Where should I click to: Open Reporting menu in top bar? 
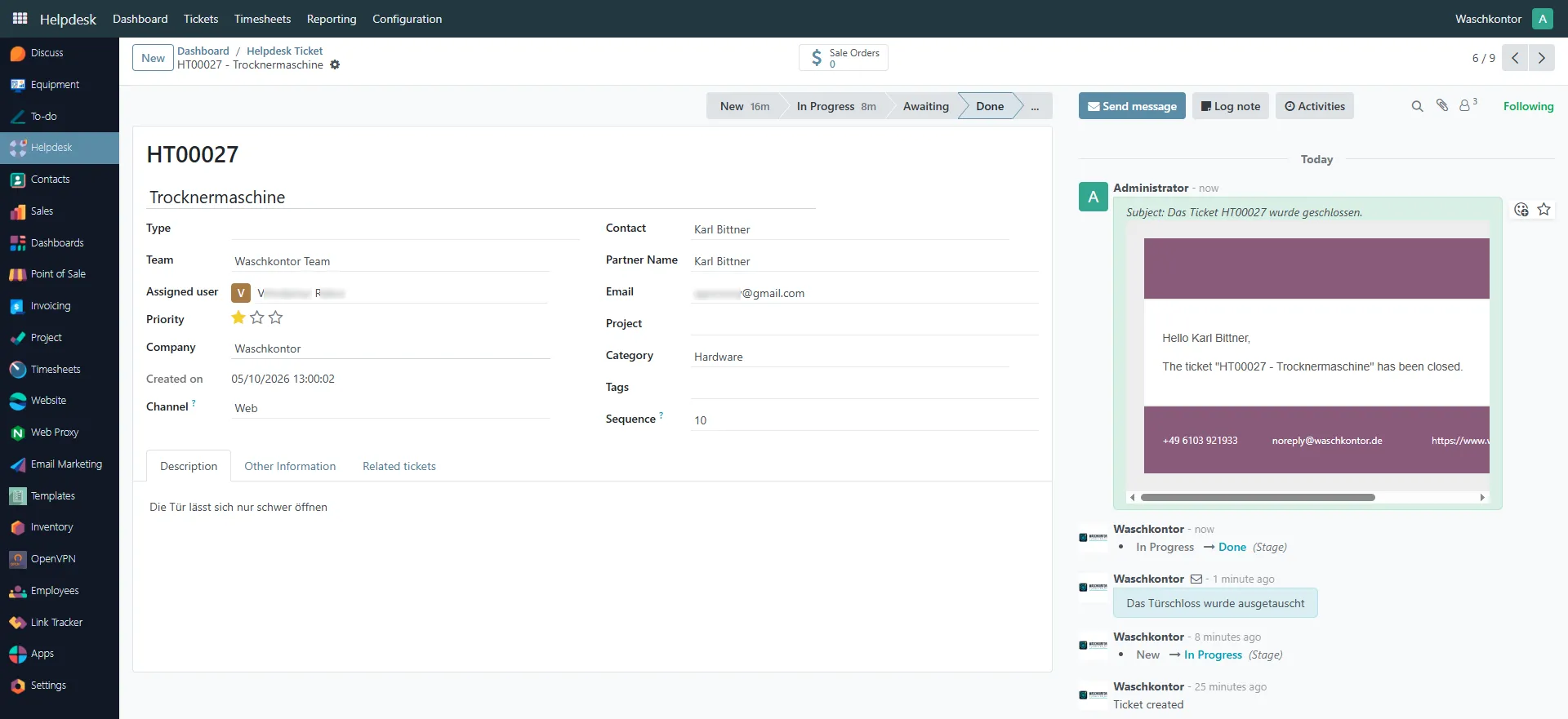[332, 19]
